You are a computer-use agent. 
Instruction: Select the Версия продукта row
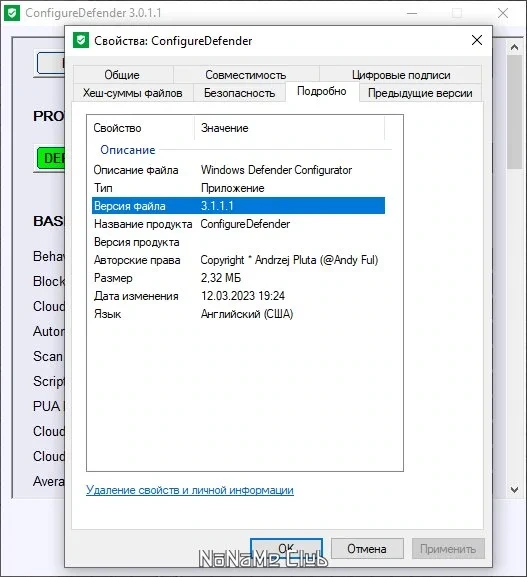(x=238, y=242)
